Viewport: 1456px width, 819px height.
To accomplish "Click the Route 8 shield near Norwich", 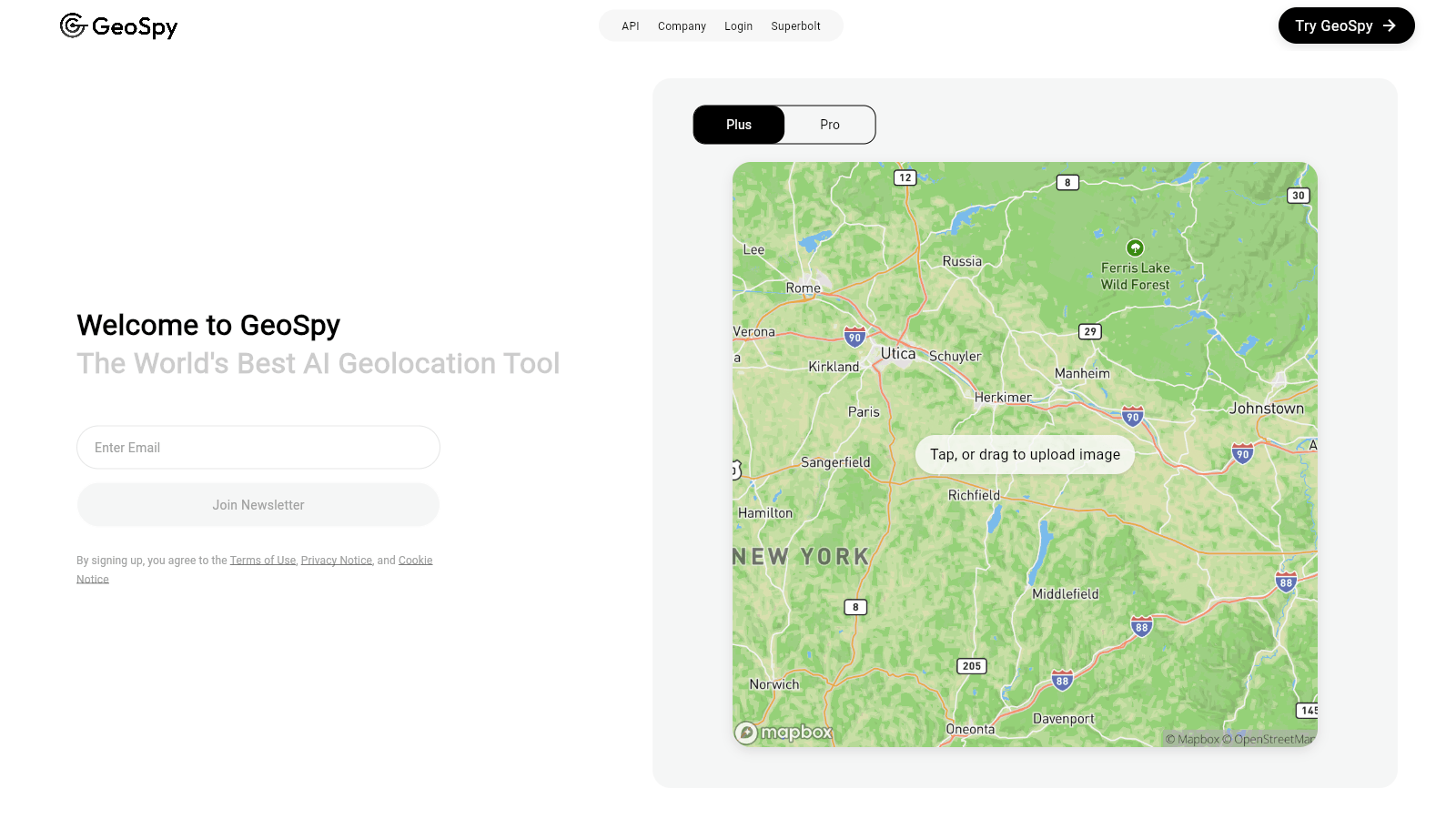I will pyautogui.click(x=855, y=607).
